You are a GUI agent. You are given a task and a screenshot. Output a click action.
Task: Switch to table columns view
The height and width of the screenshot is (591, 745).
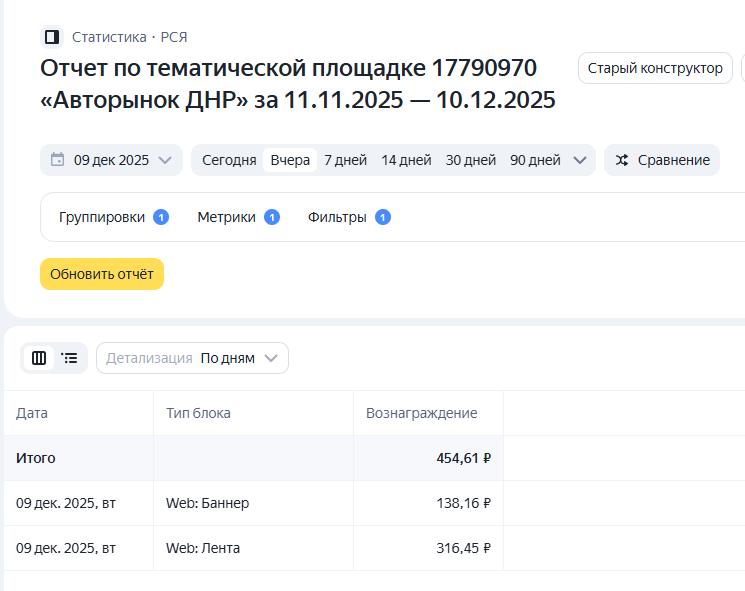click(x=39, y=358)
